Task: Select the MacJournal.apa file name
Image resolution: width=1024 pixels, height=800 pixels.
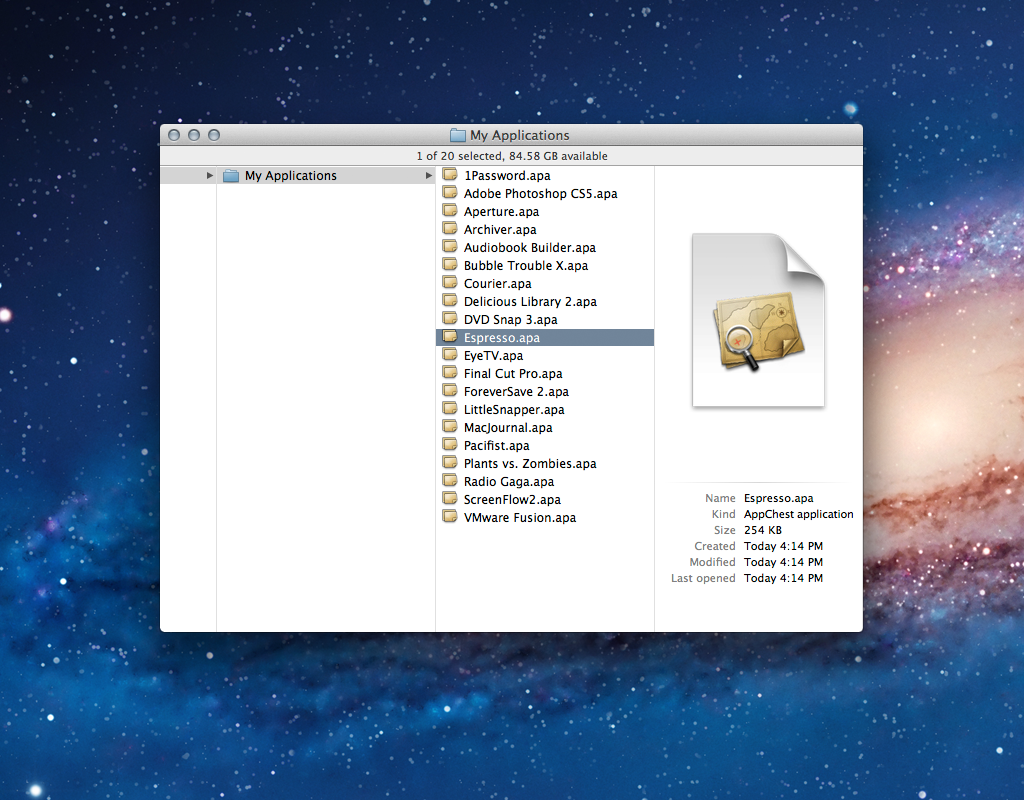Action: (x=507, y=428)
